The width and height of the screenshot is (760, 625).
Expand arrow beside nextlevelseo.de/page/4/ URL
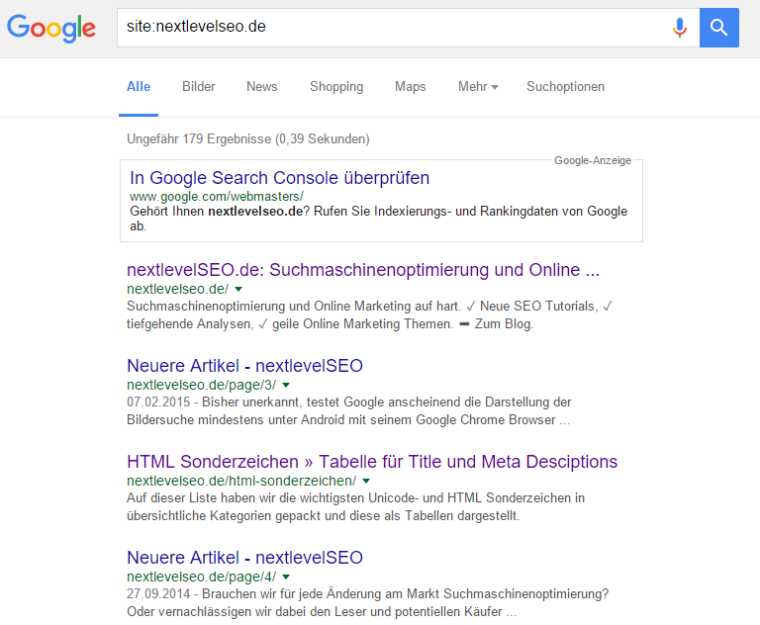pyautogui.click(x=286, y=577)
